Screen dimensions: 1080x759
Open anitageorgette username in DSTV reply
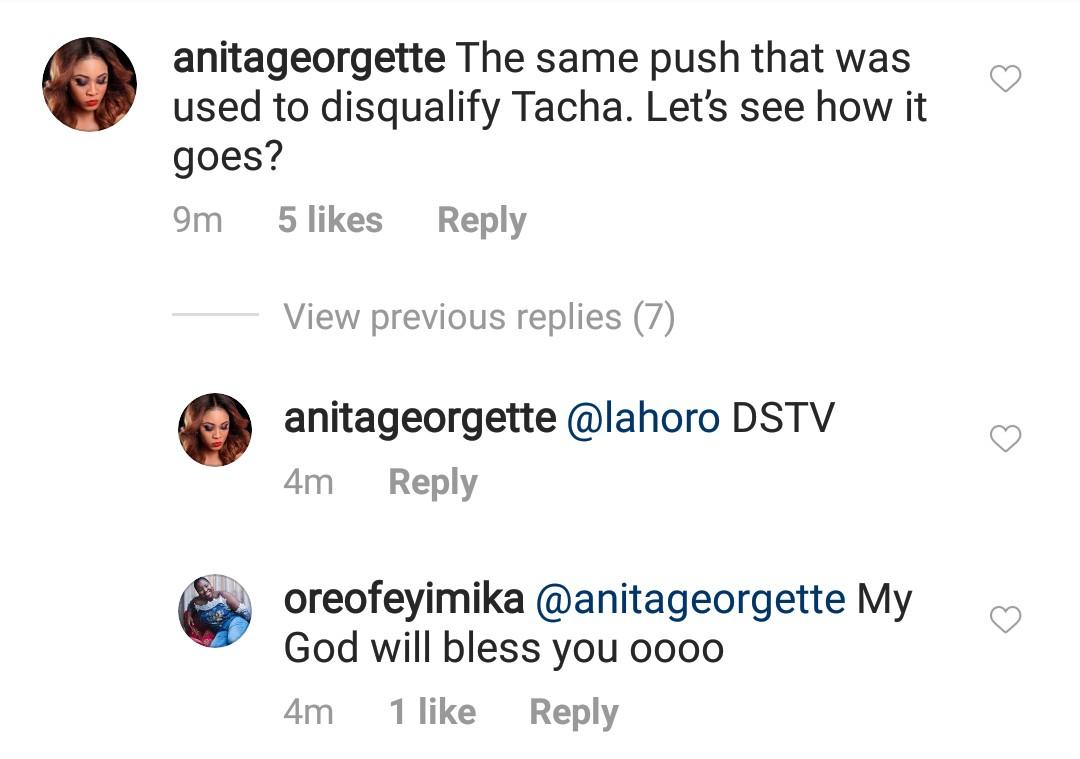tap(420, 419)
